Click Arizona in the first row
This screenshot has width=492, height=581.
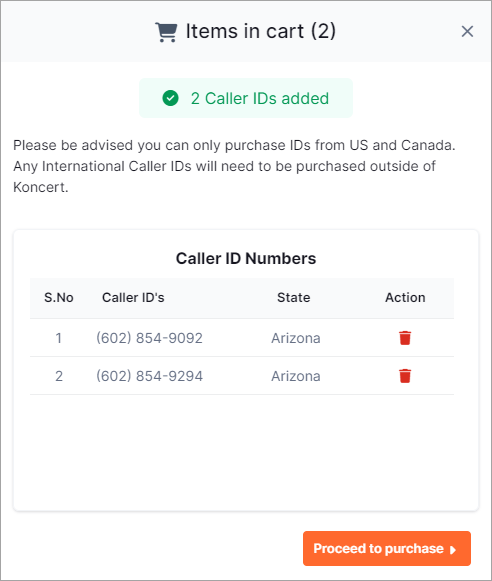tap(296, 338)
